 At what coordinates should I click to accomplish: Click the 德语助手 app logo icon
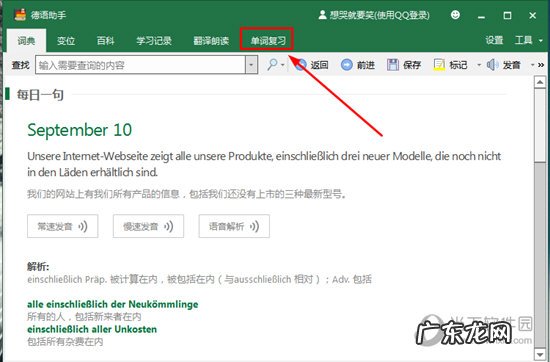(x=20, y=15)
